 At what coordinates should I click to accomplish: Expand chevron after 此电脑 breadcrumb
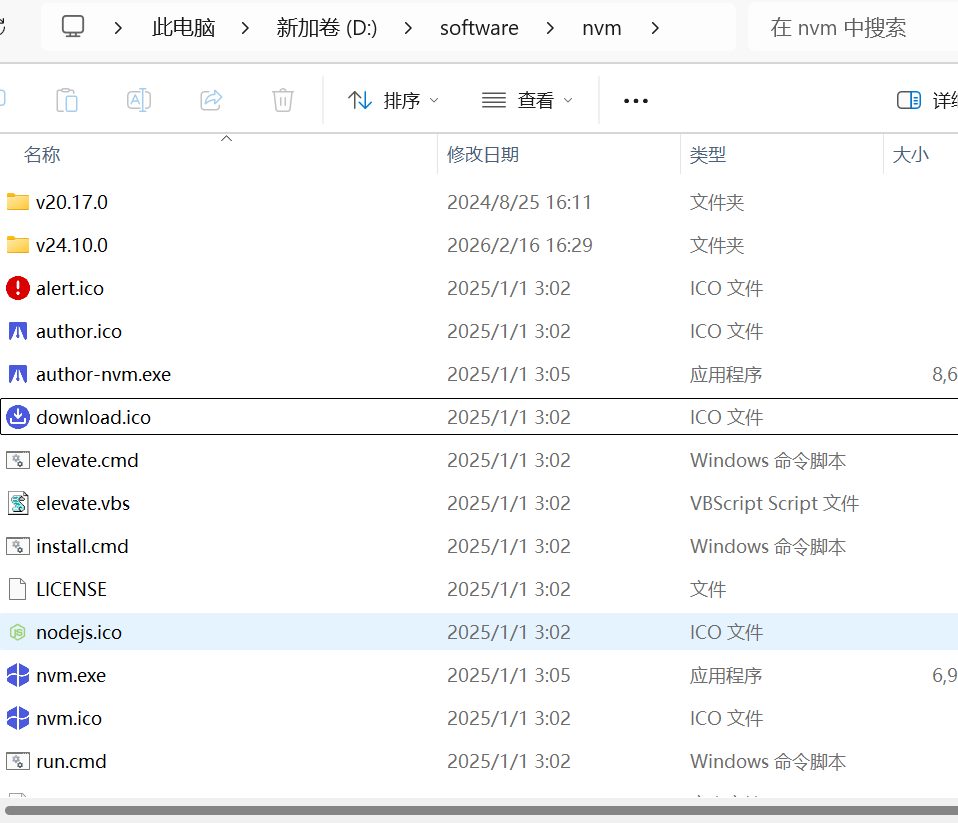[245, 28]
